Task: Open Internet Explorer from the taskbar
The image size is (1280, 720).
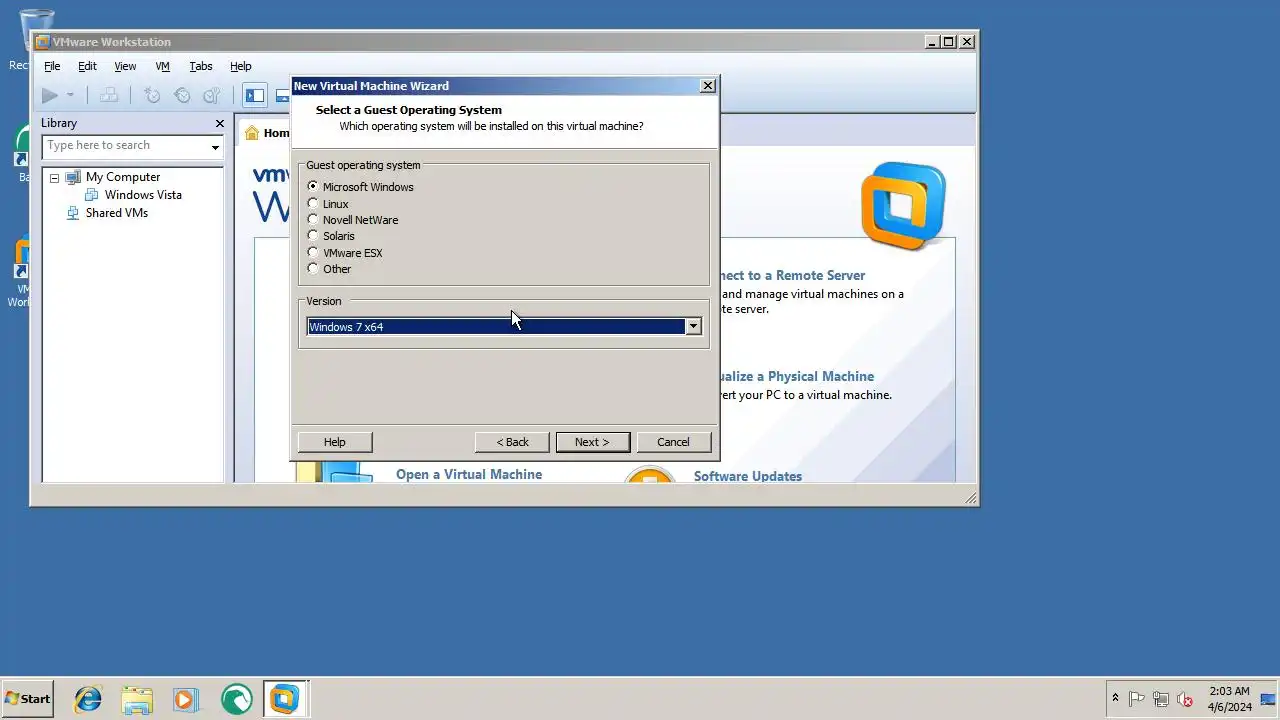Action: [88, 699]
